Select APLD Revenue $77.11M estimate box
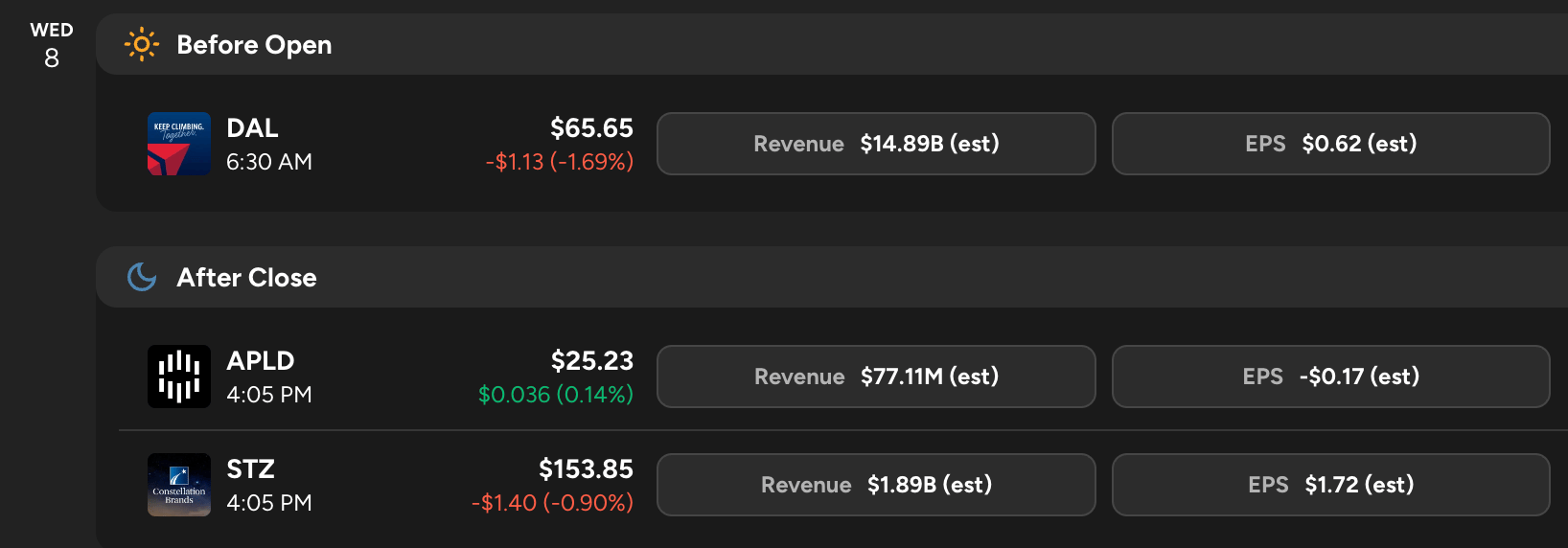Viewport: 1568px width, 548px height. tap(876, 377)
